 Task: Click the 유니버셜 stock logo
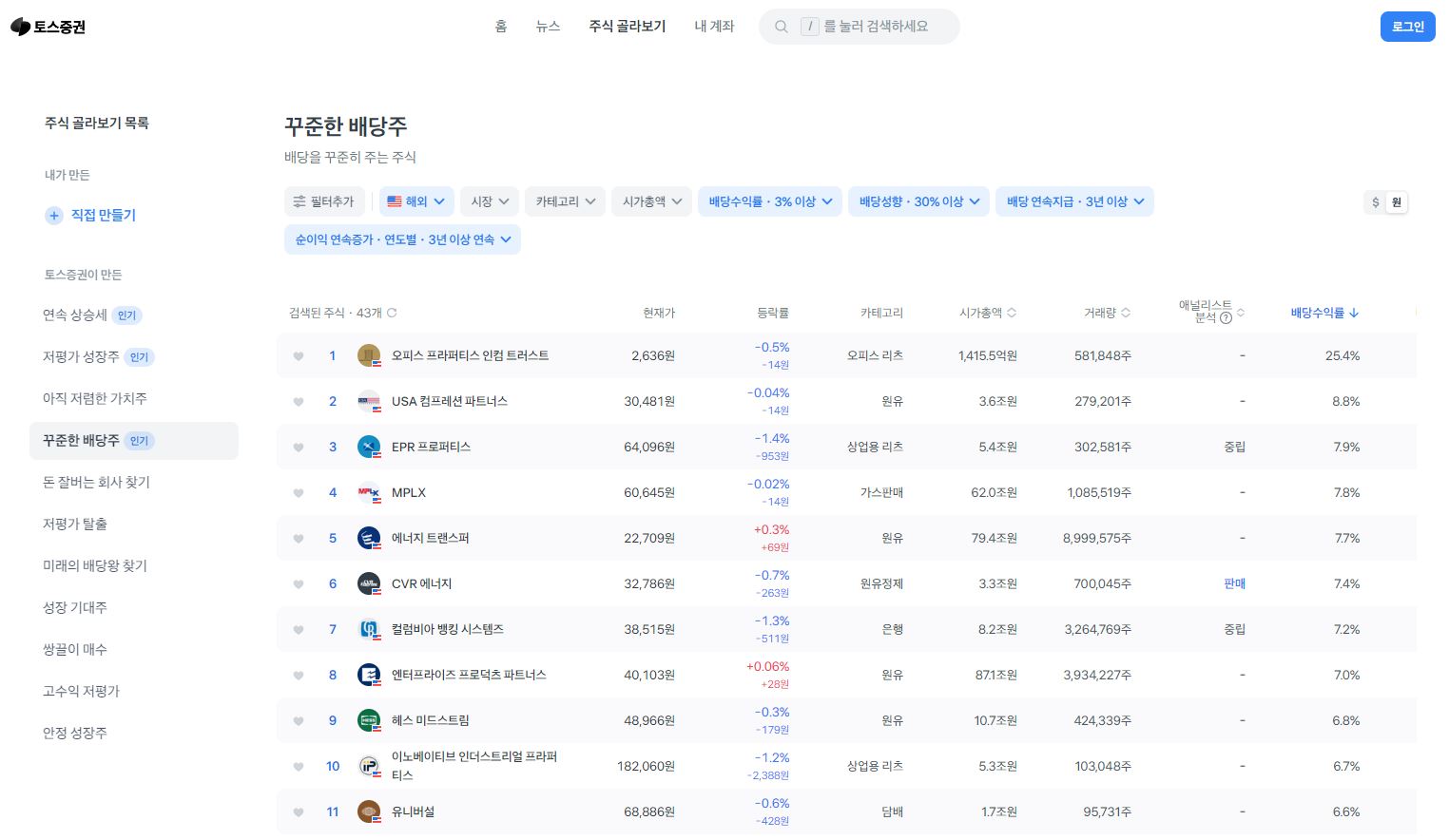tap(369, 811)
